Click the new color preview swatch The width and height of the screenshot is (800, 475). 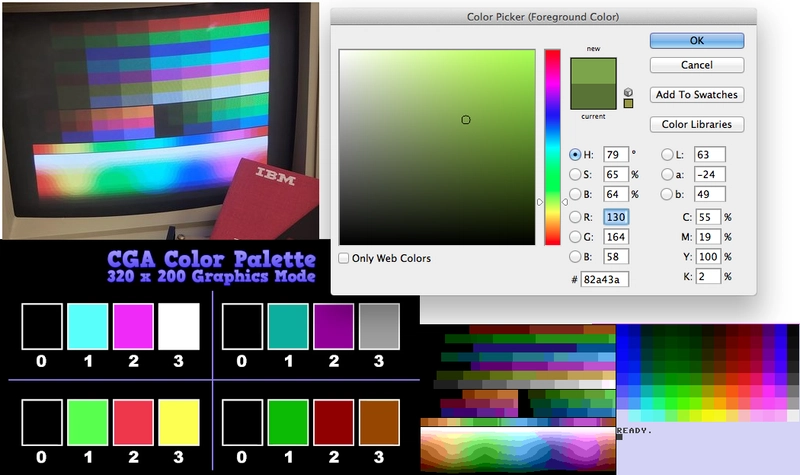(x=593, y=71)
